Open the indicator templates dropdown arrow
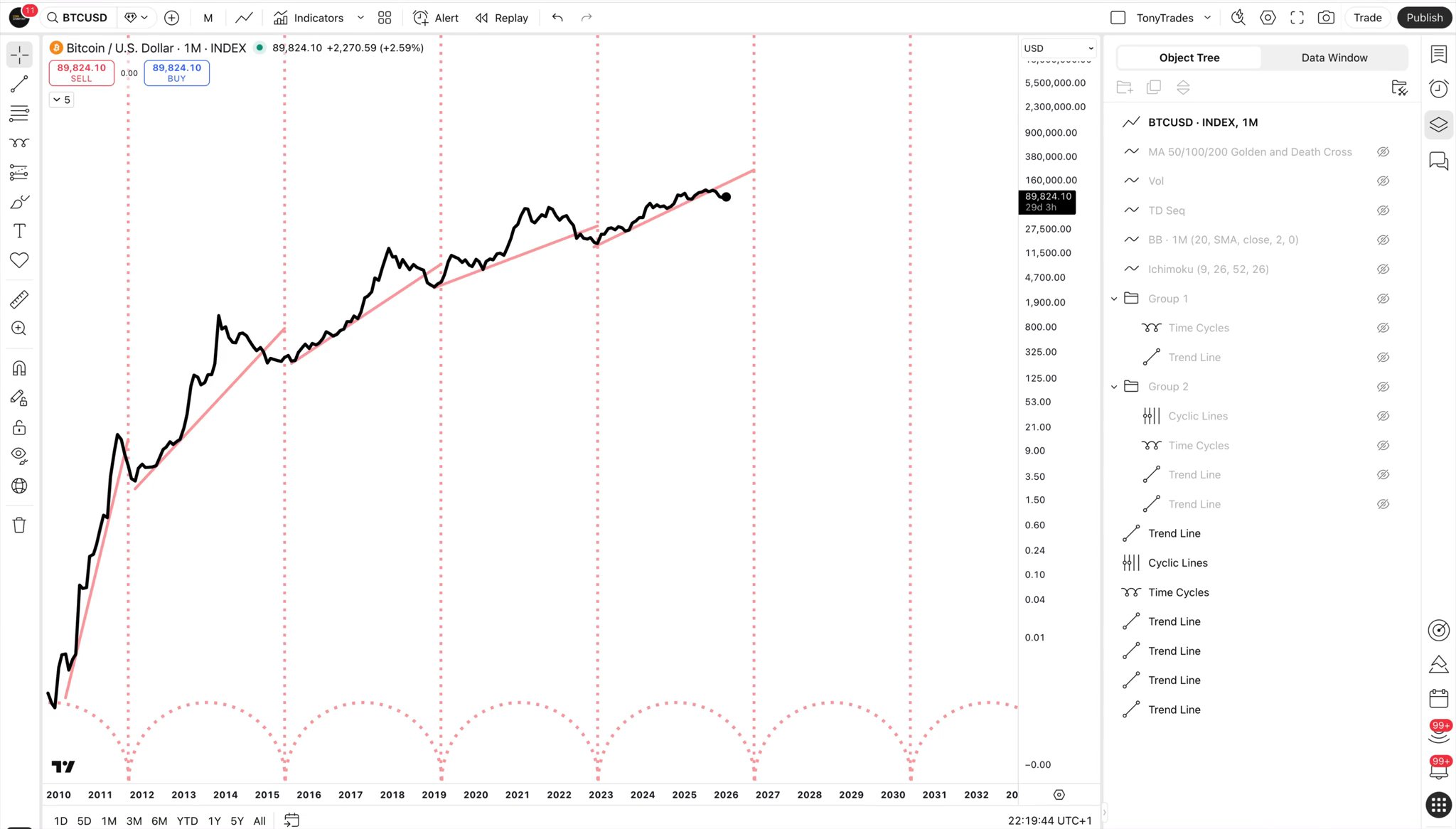The height and width of the screenshot is (829, 1456). [x=360, y=18]
